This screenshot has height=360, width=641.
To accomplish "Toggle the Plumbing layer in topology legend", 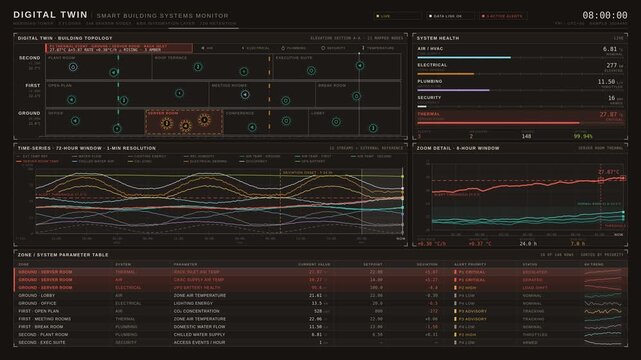I will (294, 48).
